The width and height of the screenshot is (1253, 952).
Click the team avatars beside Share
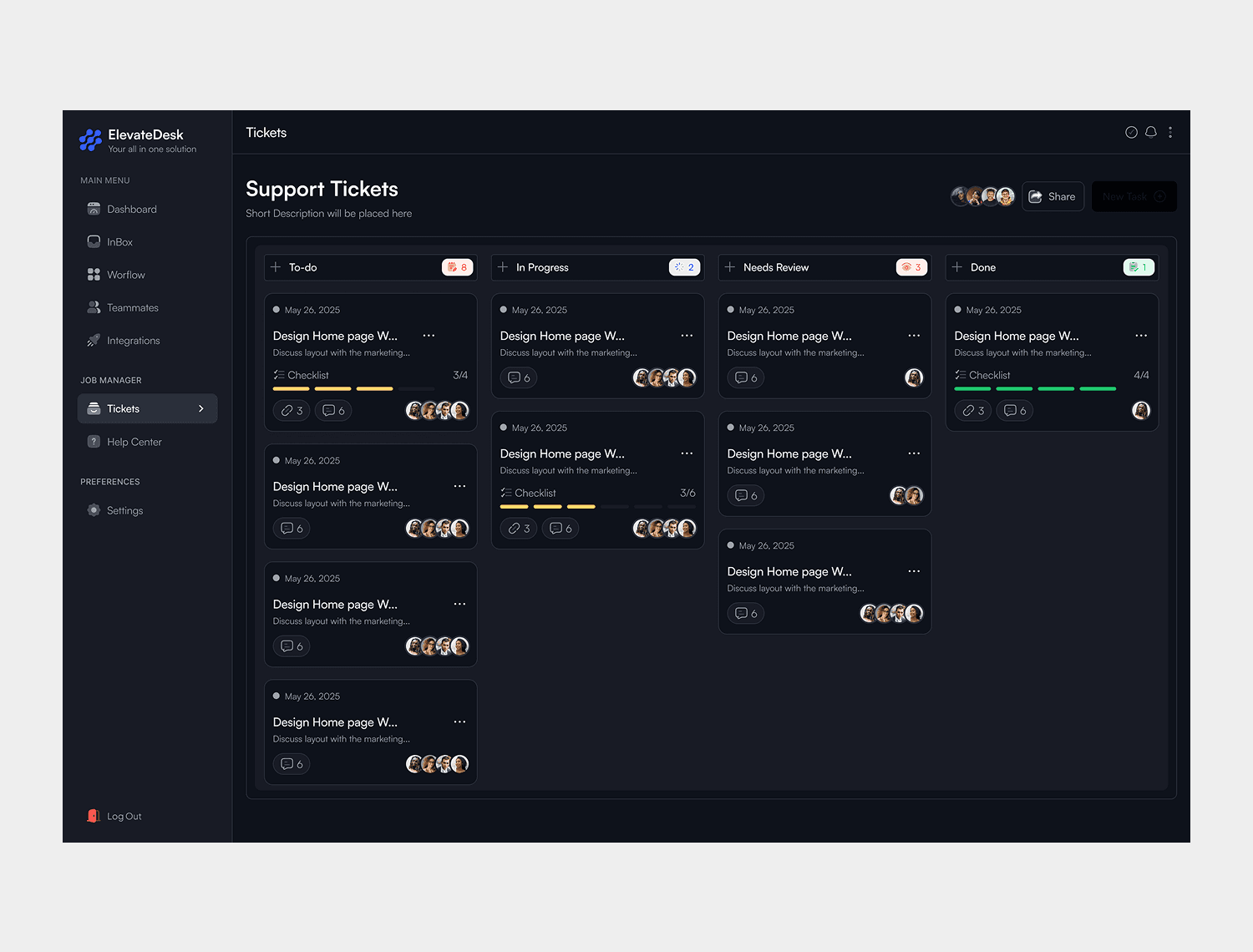[x=983, y=196]
